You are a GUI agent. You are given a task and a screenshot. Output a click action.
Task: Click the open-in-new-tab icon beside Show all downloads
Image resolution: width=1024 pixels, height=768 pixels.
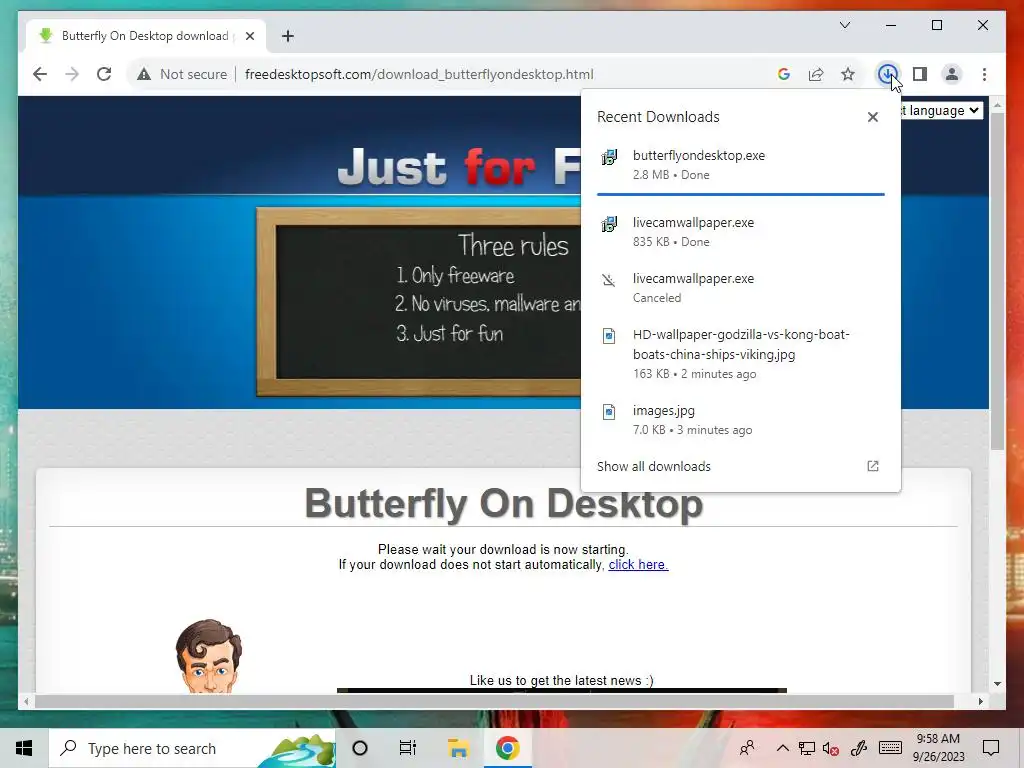click(872, 466)
